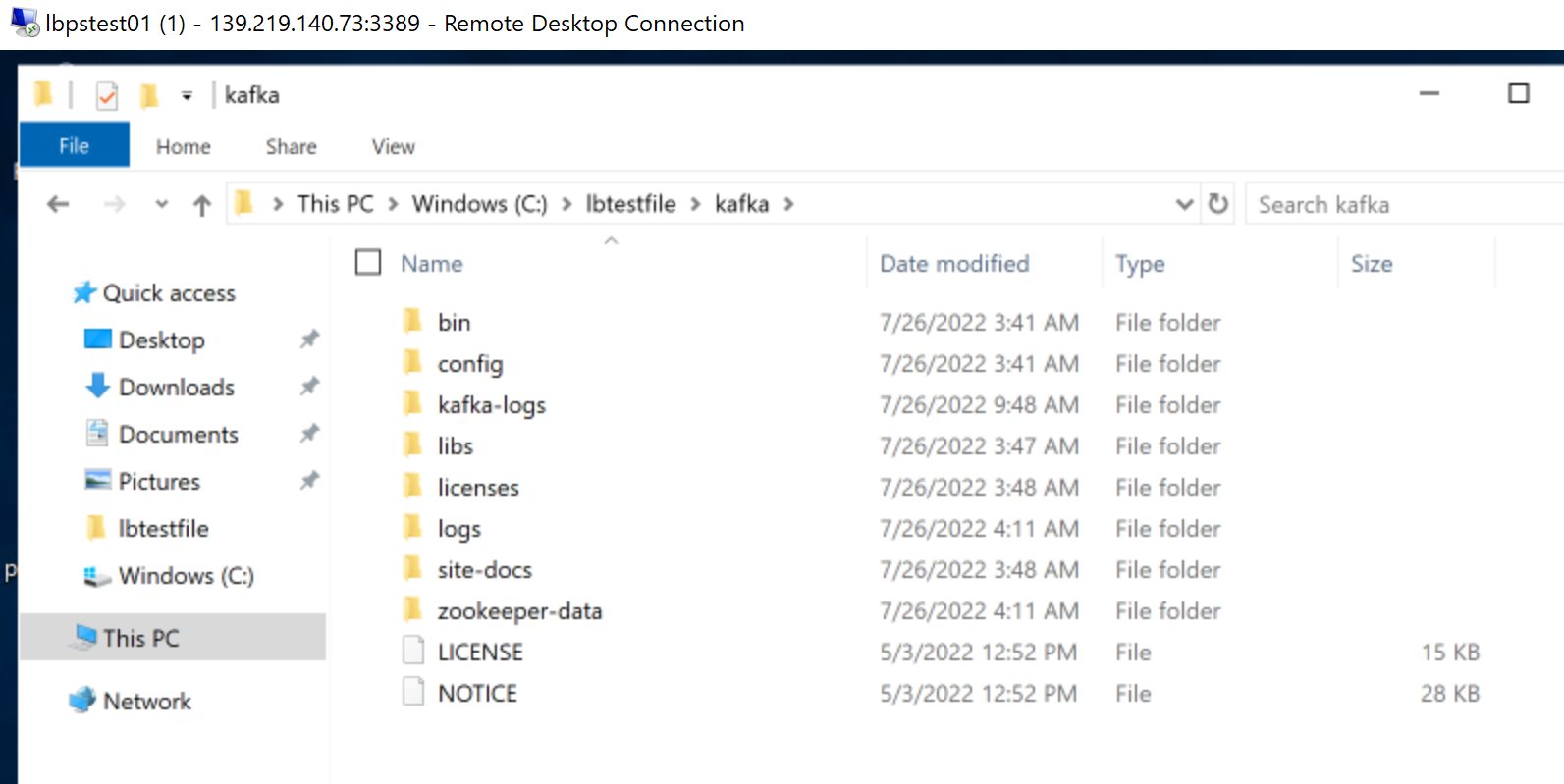Switch to the View ribbon tab
This screenshot has width=1564, height=784.
(x=393, y=146)
